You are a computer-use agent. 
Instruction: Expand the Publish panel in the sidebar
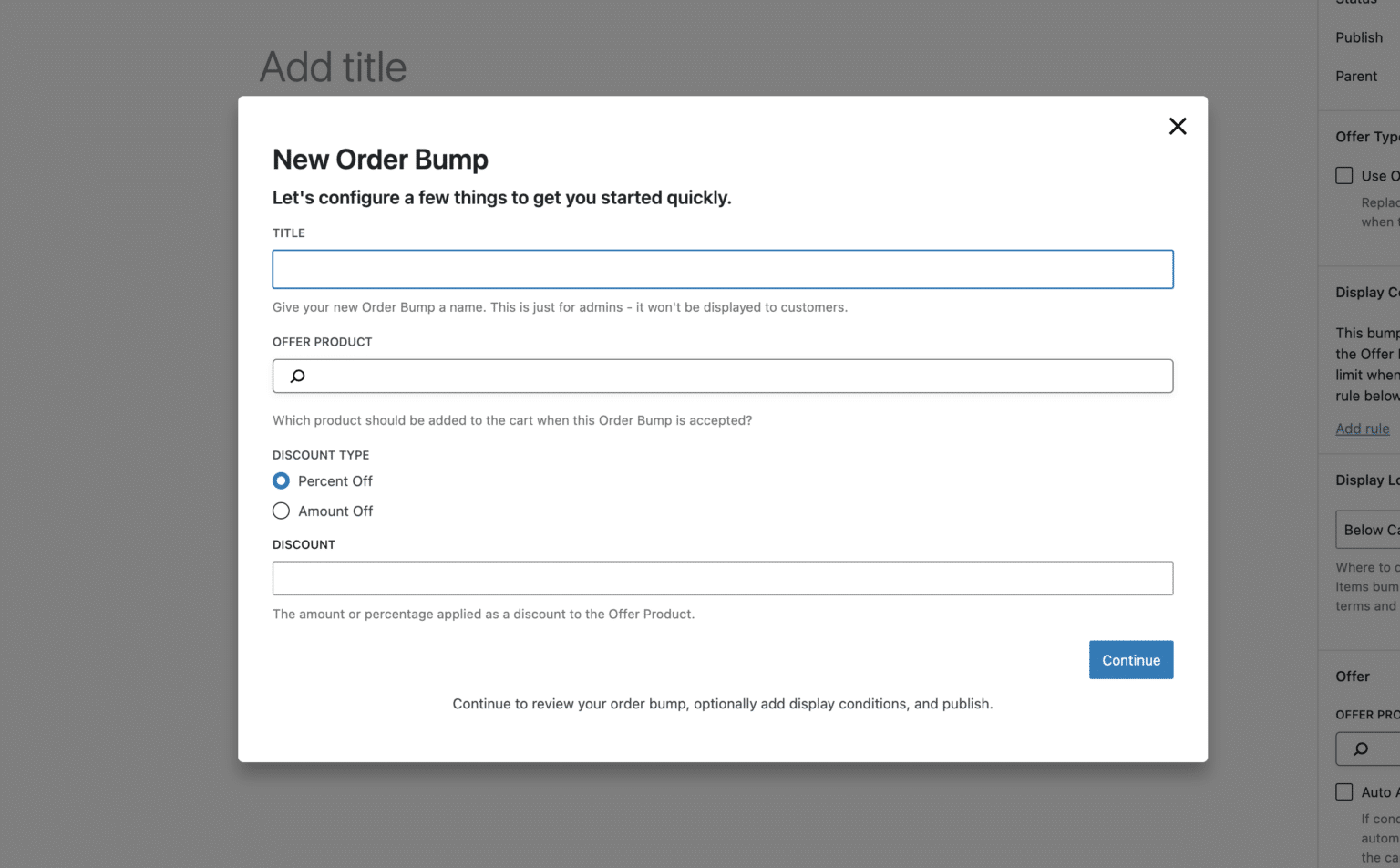click(x=1359, y=37)
